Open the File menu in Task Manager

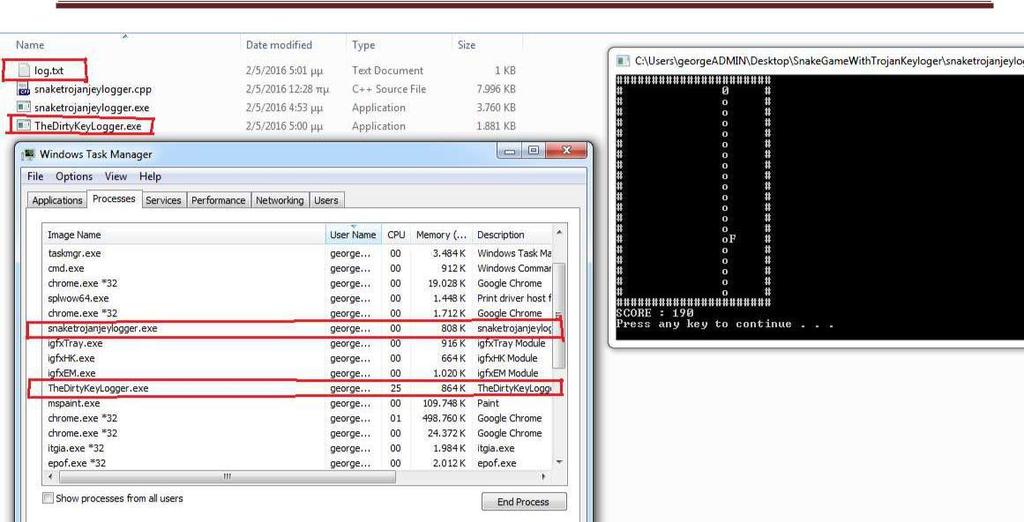(35, 176)
